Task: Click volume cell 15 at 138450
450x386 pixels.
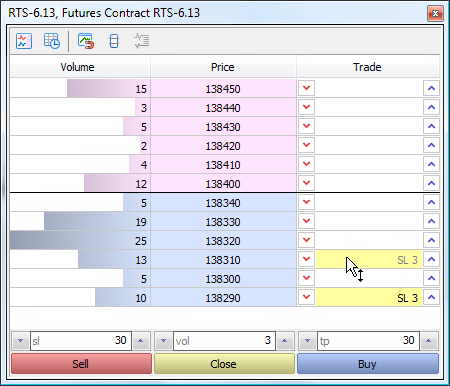Action: tap(80, 89)
